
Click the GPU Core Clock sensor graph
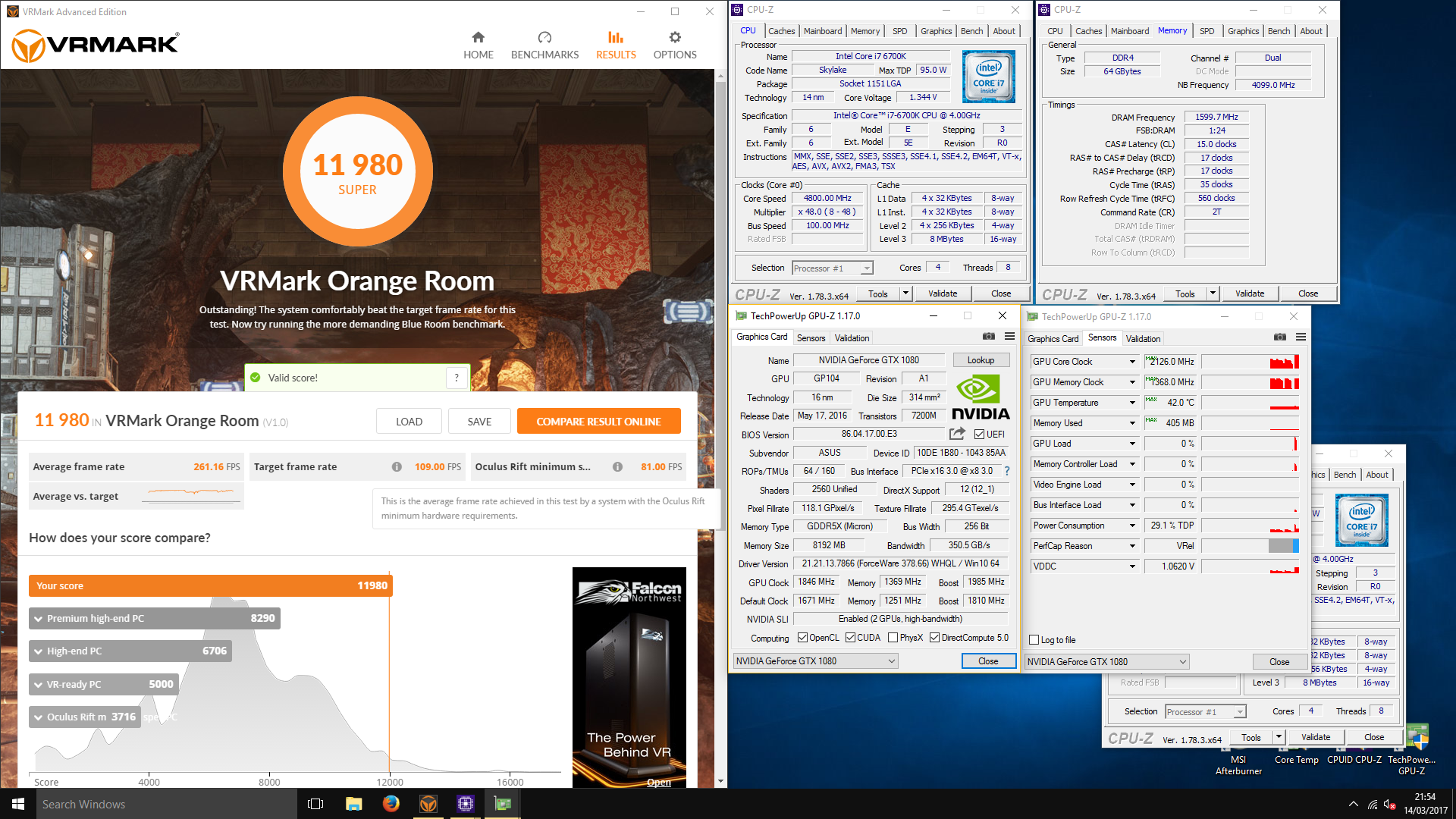point(1250,362)
